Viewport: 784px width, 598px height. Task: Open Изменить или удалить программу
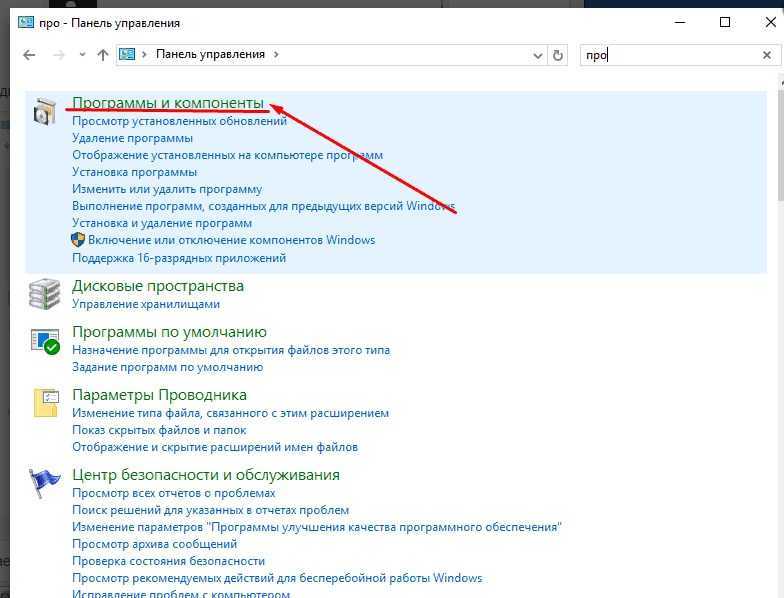[167, 189]
